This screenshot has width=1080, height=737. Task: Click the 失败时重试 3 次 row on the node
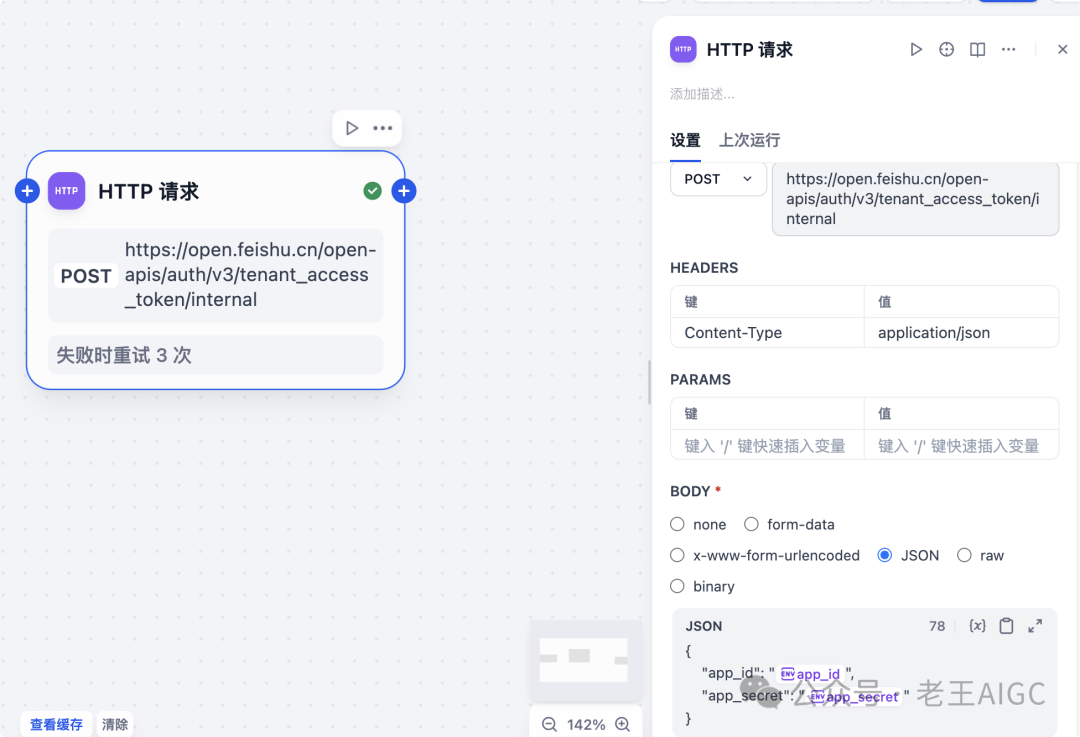tap(216, 355)
